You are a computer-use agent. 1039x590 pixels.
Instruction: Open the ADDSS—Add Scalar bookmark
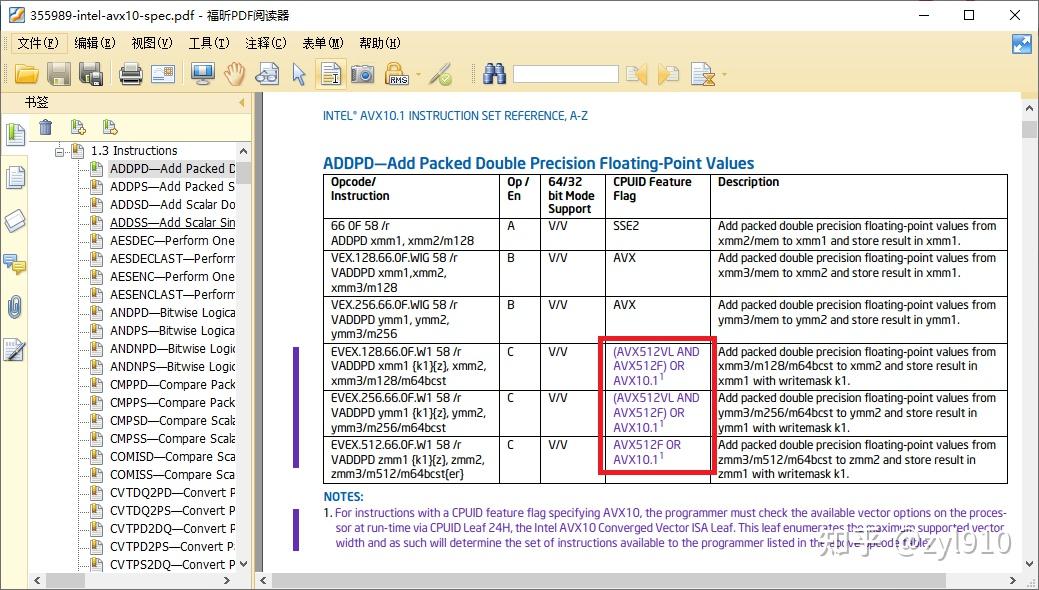pos(172,222)
